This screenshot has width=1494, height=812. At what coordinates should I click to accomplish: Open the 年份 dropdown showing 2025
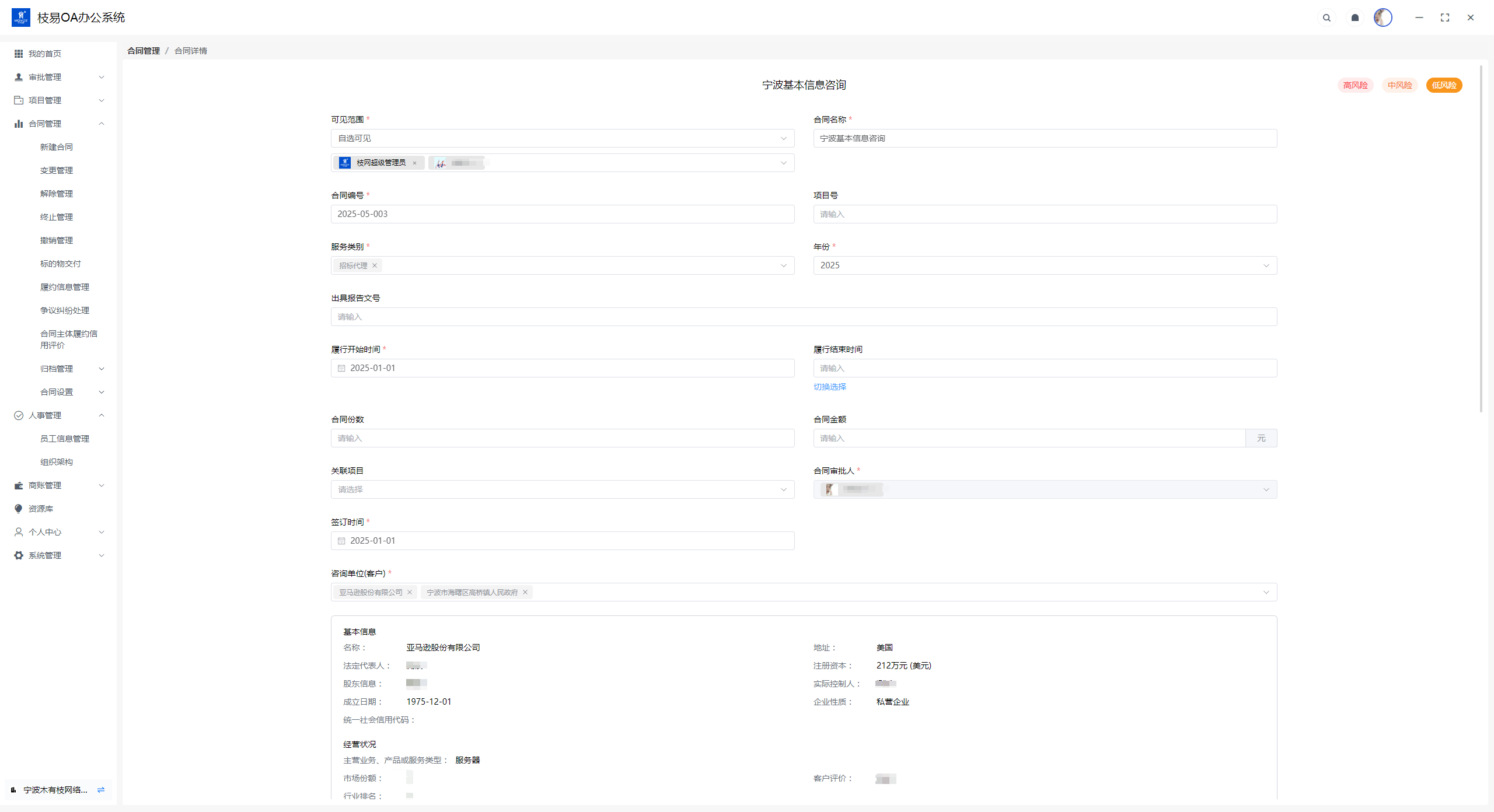[1045, 265]
